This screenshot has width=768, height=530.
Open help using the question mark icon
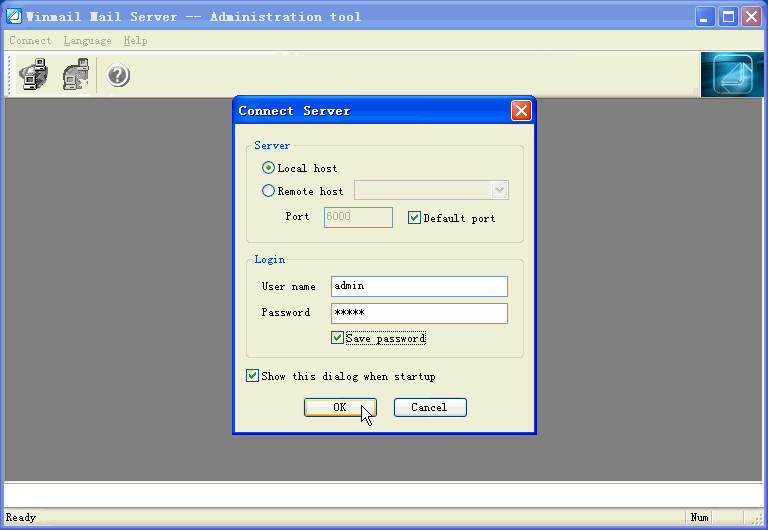pyautogui.click(x=118, y=75)
